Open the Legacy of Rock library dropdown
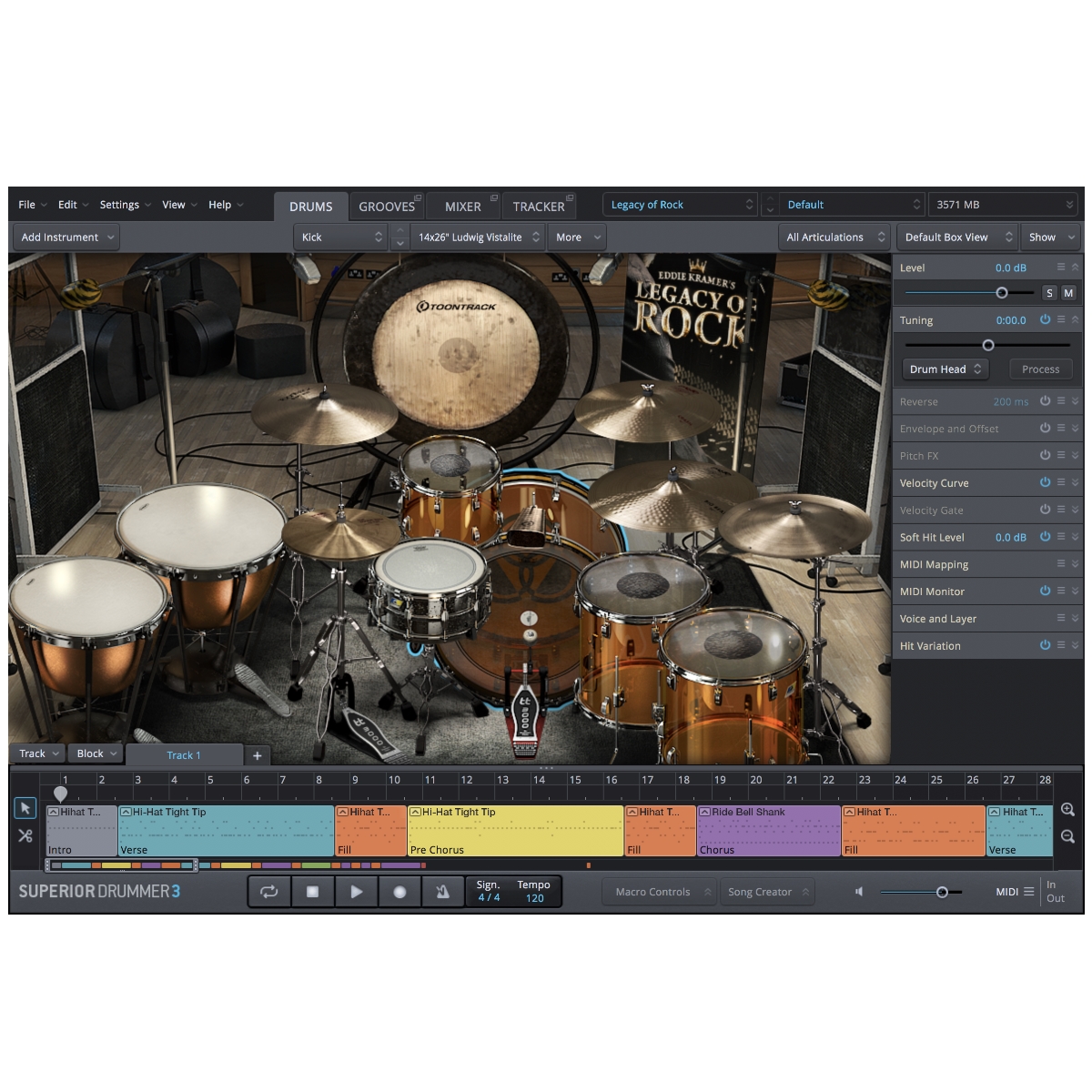The width and height of the screenshot is (1092, 1092). [680, 205]
